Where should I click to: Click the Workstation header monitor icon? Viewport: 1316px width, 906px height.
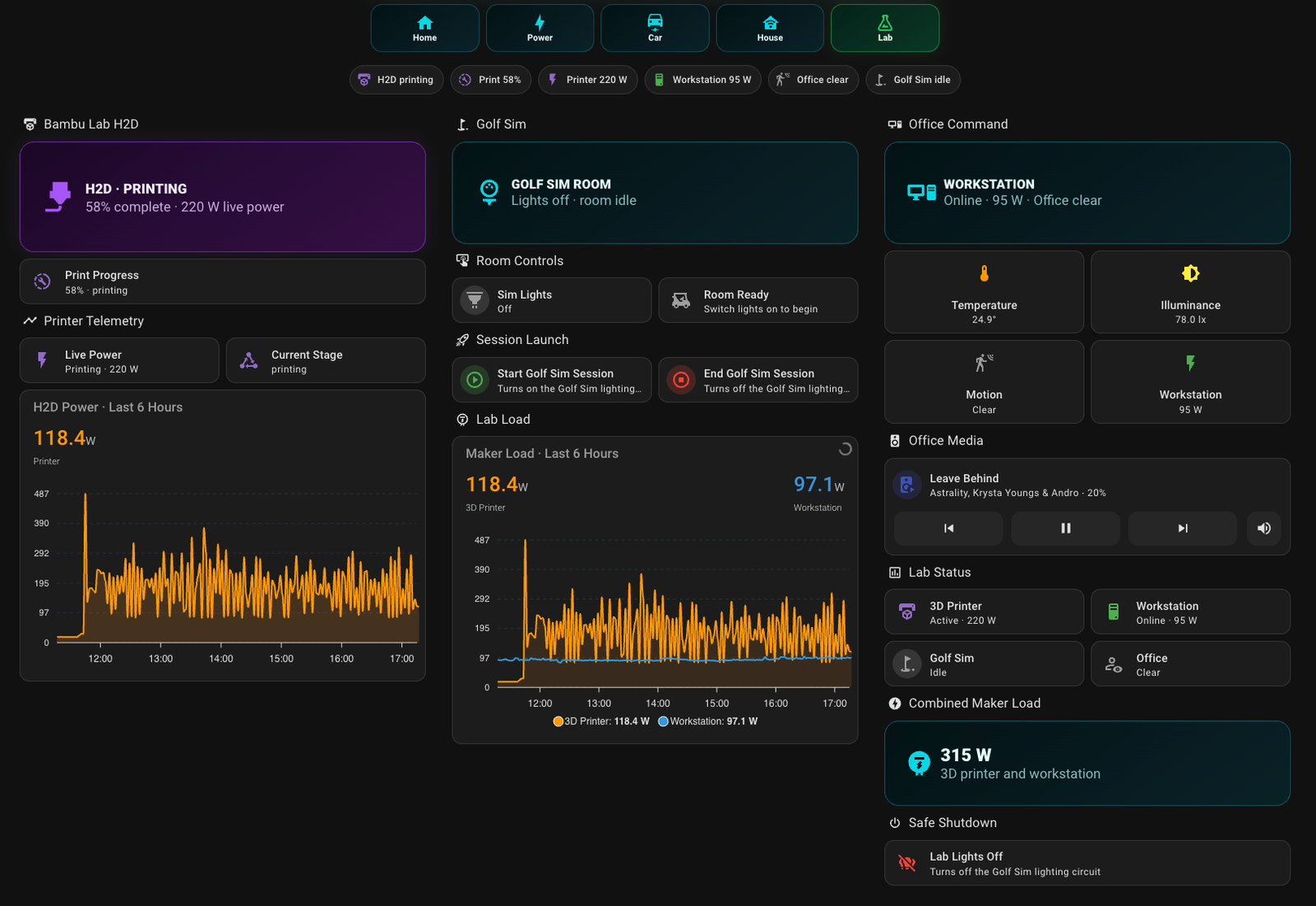(x=921, y=193)
